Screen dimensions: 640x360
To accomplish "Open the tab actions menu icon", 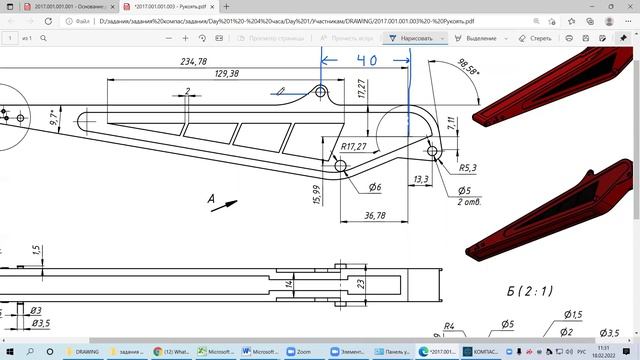I will click(x=10, y=7).
